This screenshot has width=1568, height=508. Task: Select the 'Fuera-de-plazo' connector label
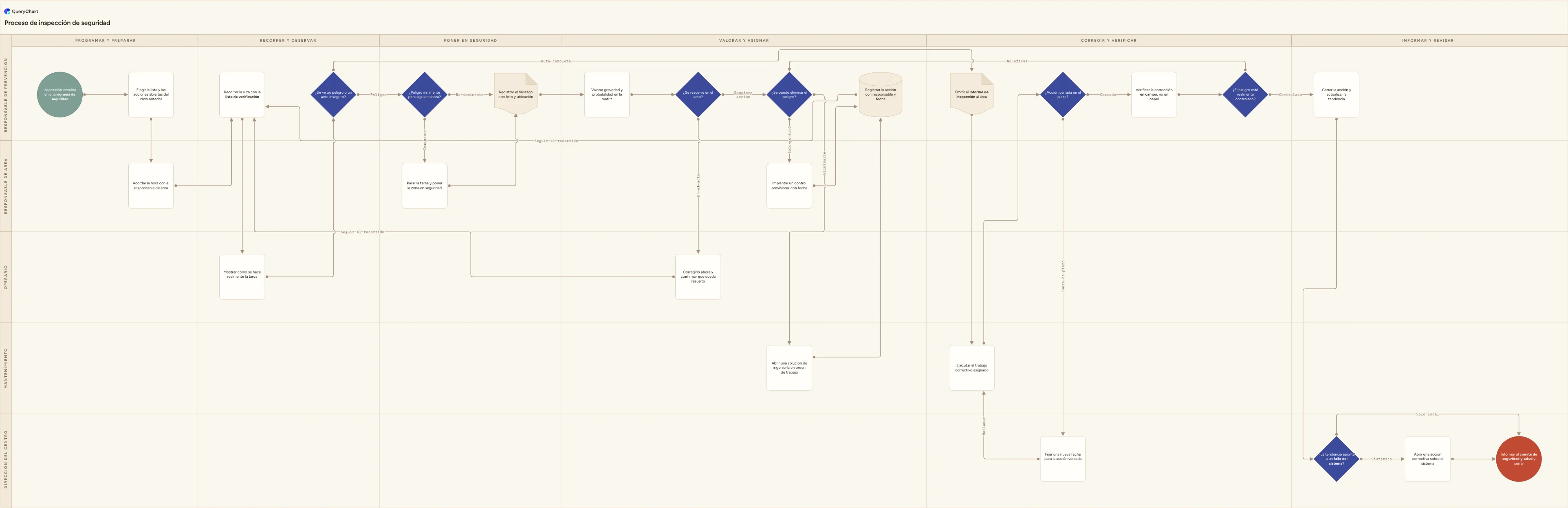point(1063,277)
